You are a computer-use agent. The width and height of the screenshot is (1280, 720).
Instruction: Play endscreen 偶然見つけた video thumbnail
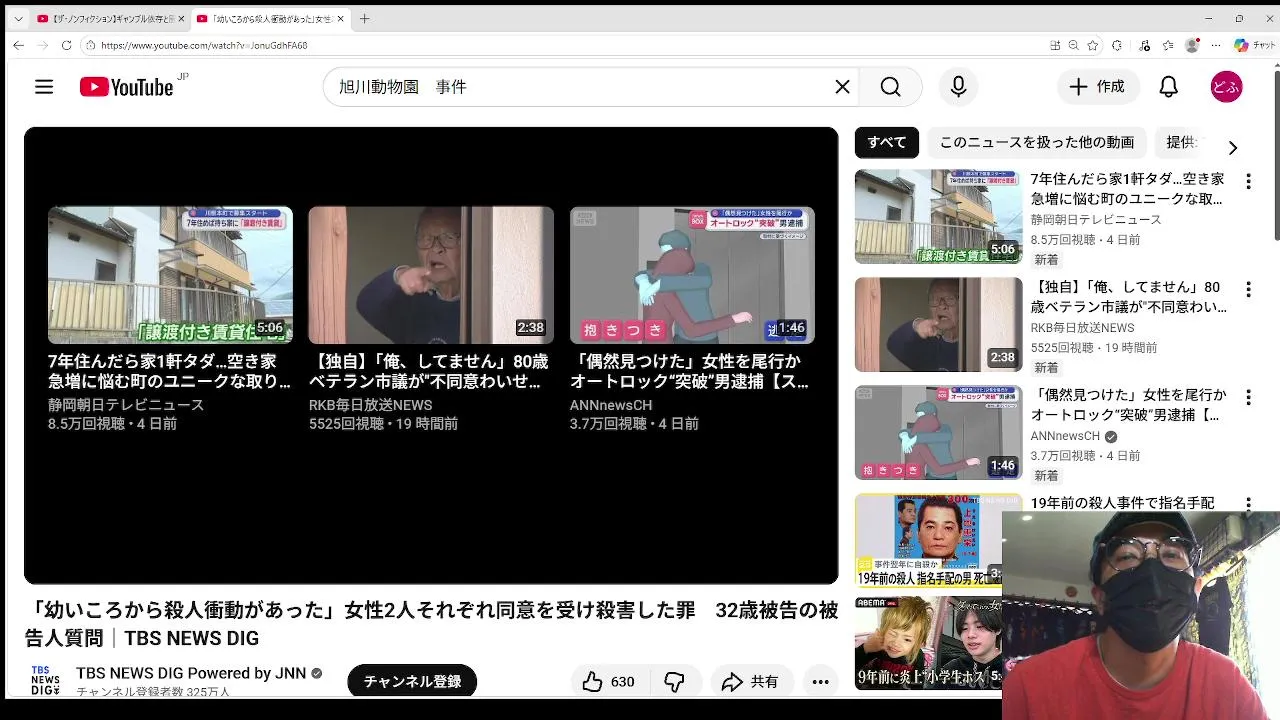pos(692,275)
